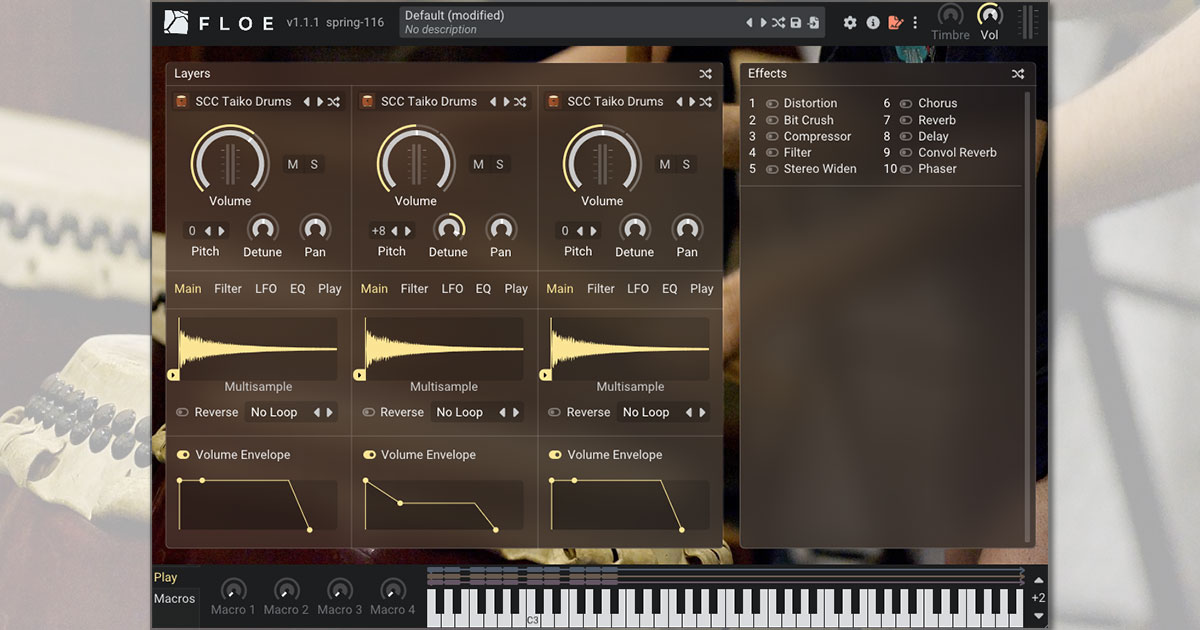Randomize the preset with shuffle icon
Viewport: 1200px width, 630px height.
click(x=778, y=23)
